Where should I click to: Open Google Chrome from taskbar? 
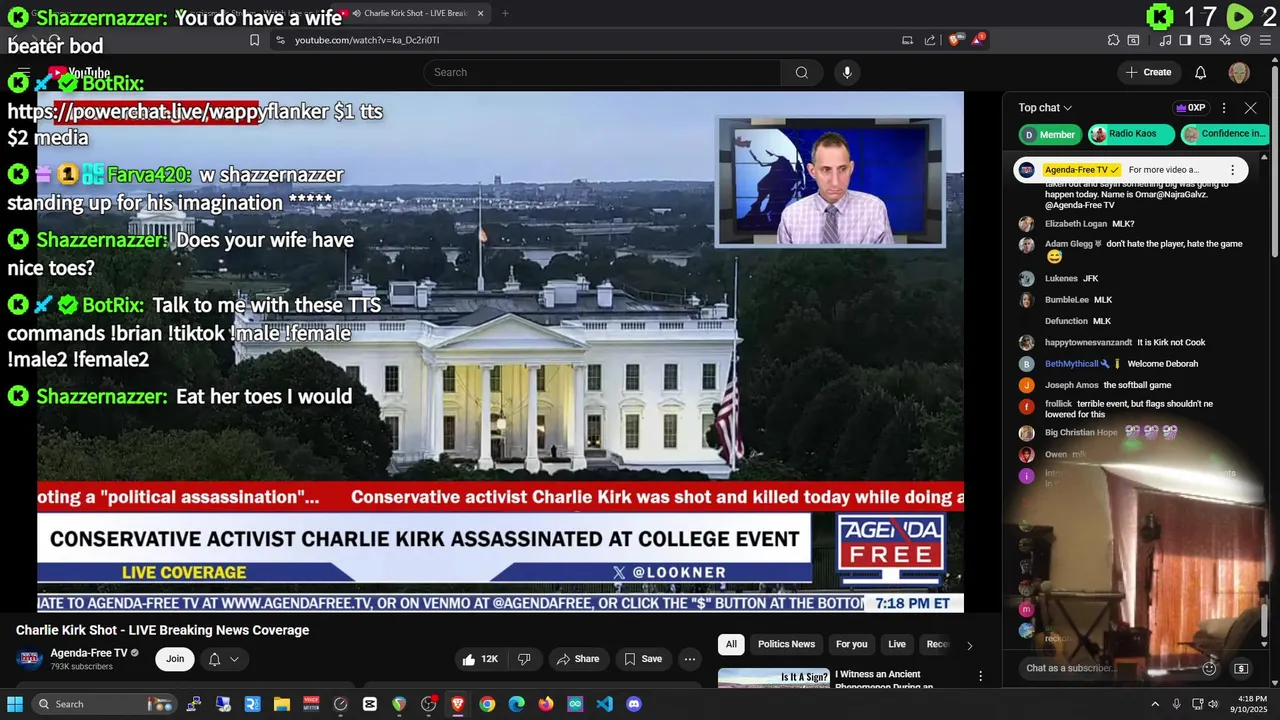click(x=487, y=704)
